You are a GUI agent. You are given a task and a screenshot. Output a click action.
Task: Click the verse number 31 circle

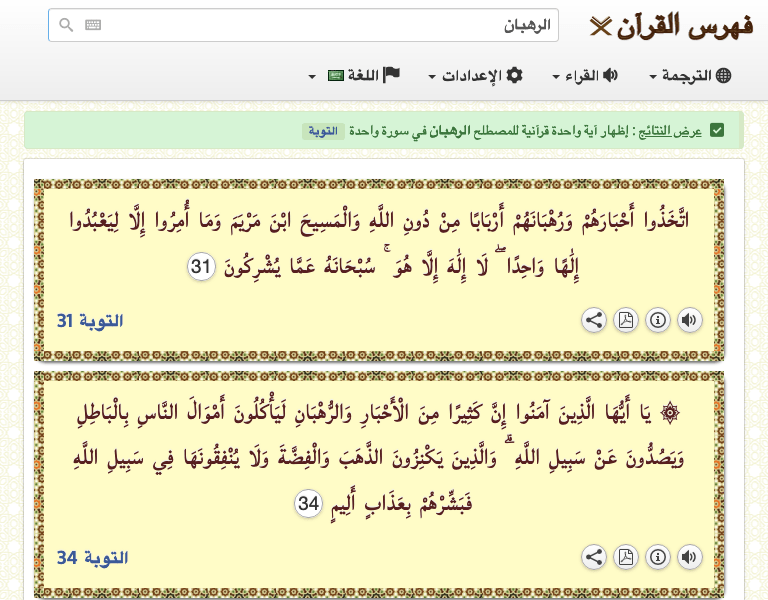coord(201,266)
